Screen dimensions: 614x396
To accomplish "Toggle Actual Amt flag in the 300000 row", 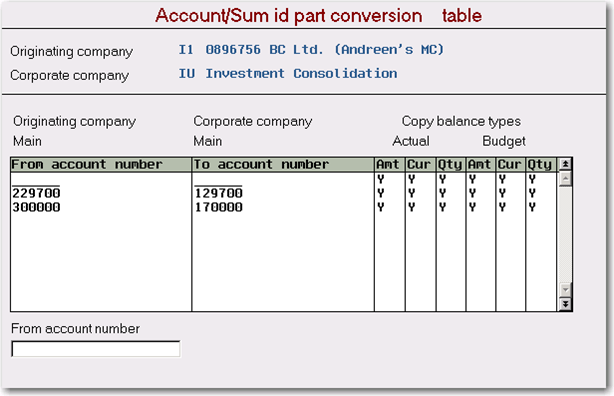I will pos(381,207).
